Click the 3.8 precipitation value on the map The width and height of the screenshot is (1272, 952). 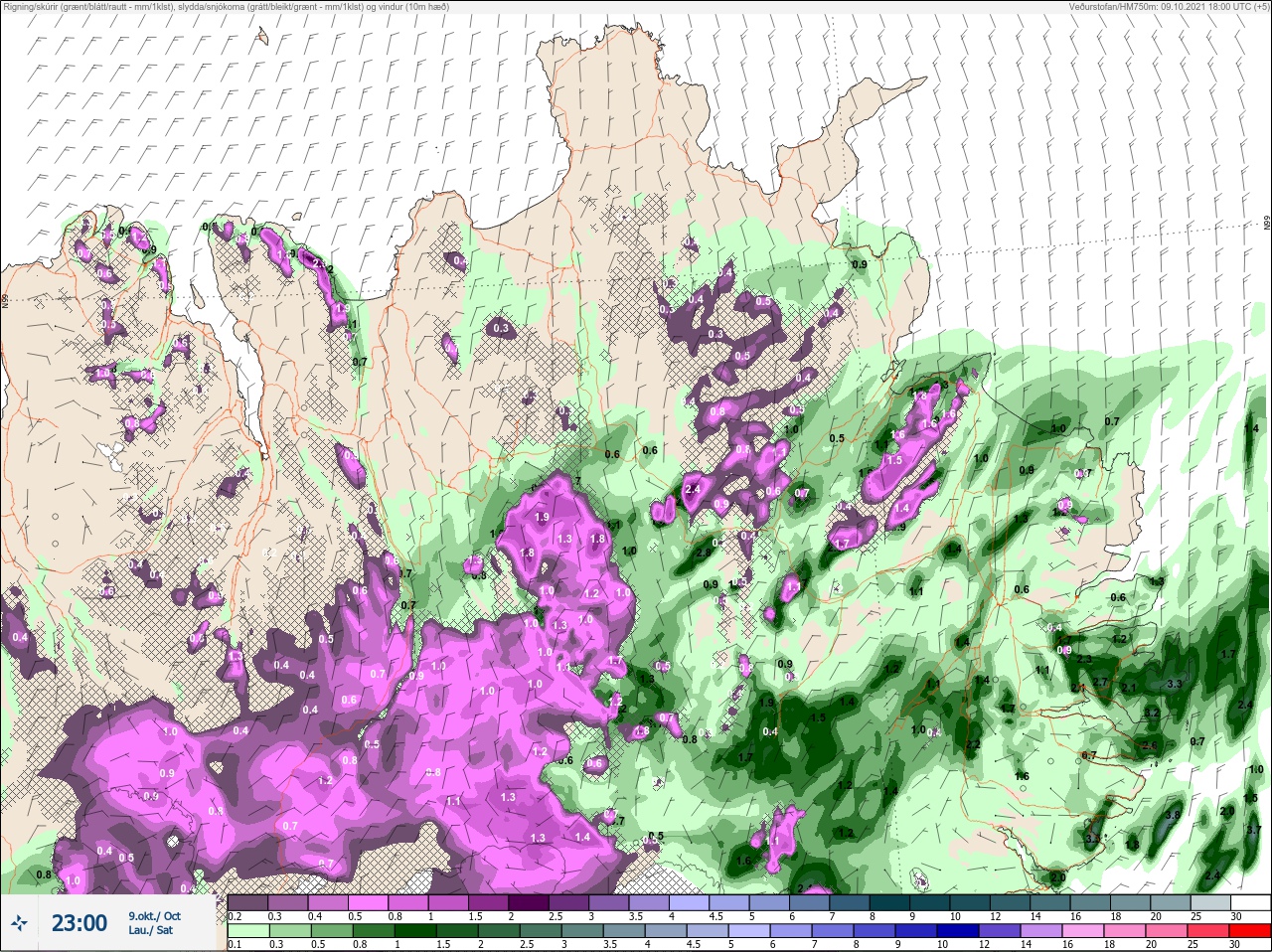[1172, 815]
